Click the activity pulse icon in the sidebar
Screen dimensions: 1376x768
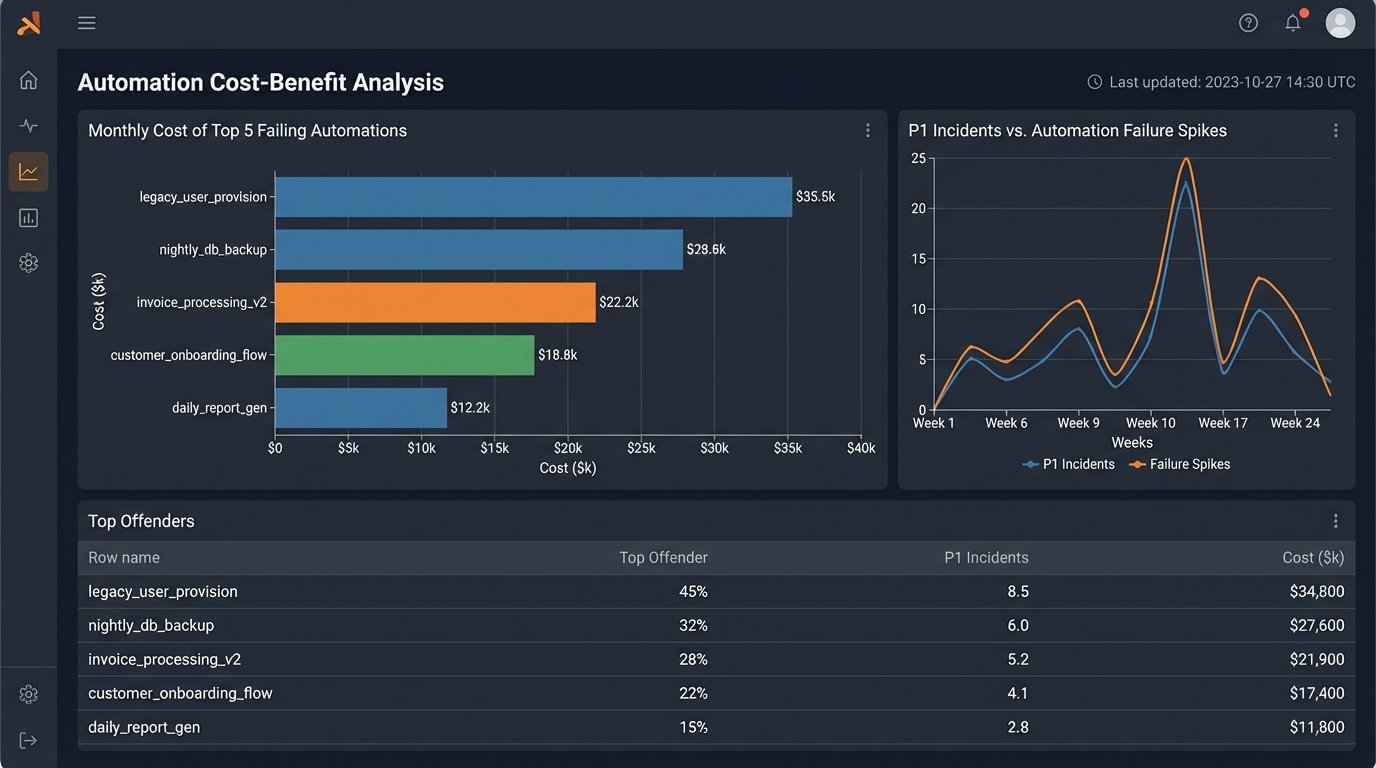(28, 125)
